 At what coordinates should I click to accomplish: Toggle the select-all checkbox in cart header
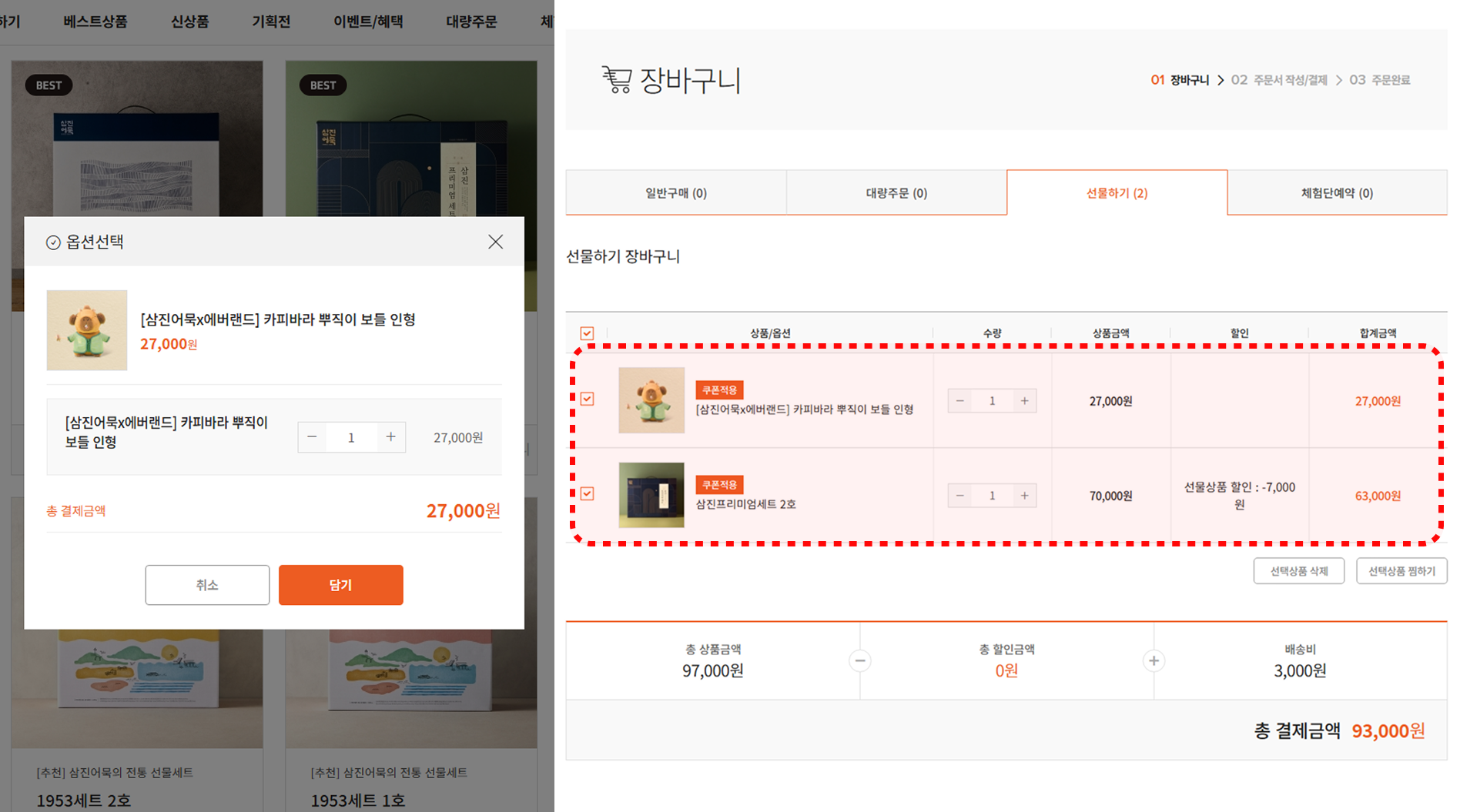[x=587, y=333]
